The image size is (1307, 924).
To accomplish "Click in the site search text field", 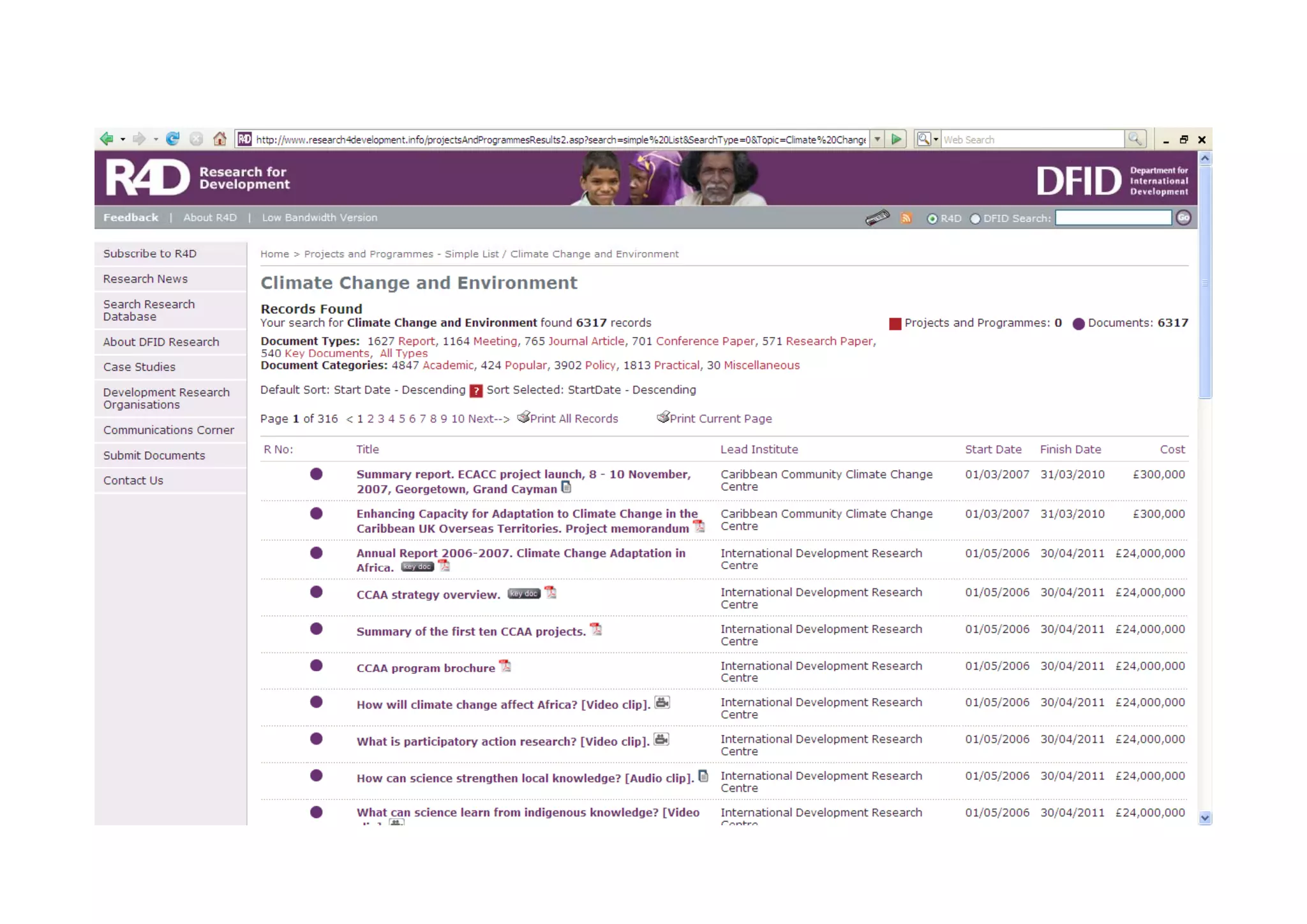I will (x=1113, y=218).
